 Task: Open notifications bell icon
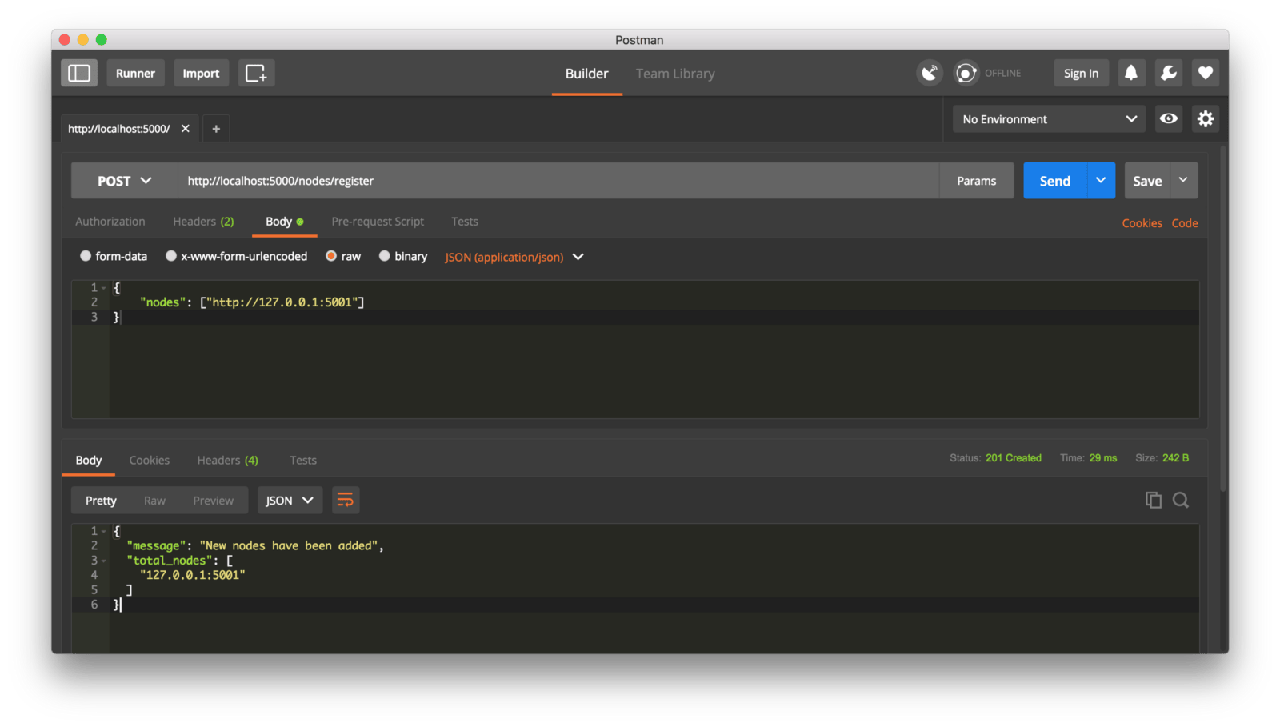pos(1131,73)
